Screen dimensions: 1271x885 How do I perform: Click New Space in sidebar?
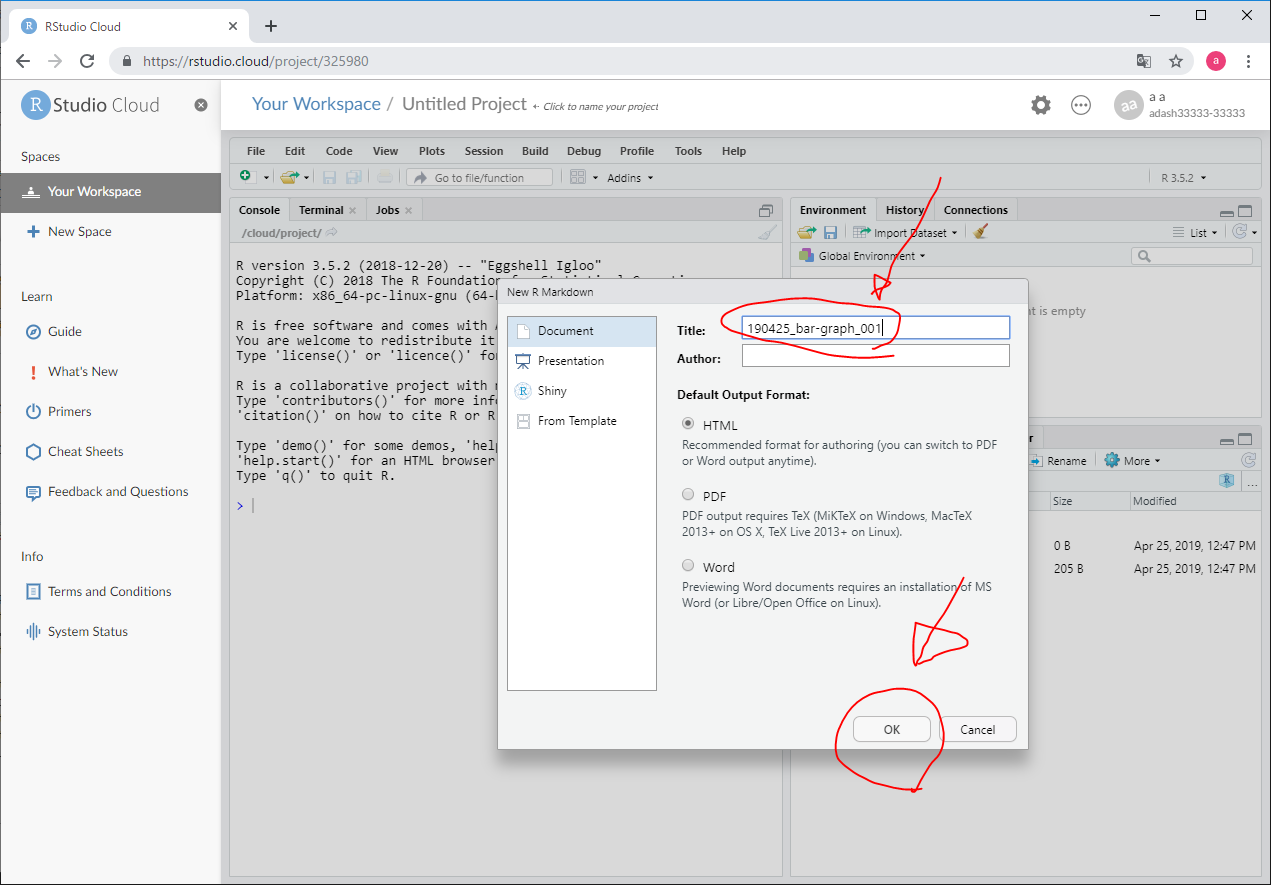(x=80, y=231)
